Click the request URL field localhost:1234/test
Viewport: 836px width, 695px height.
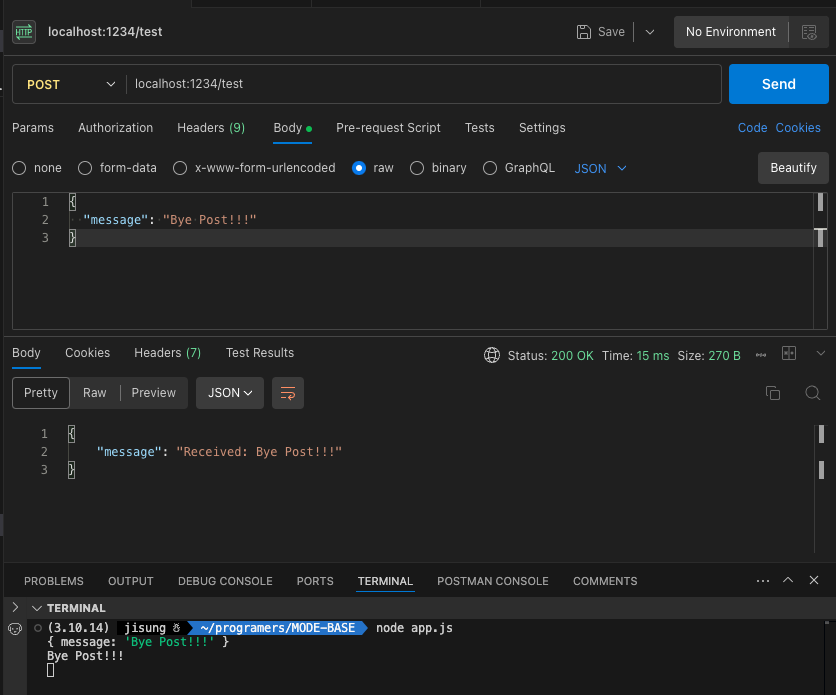(423, 84)
